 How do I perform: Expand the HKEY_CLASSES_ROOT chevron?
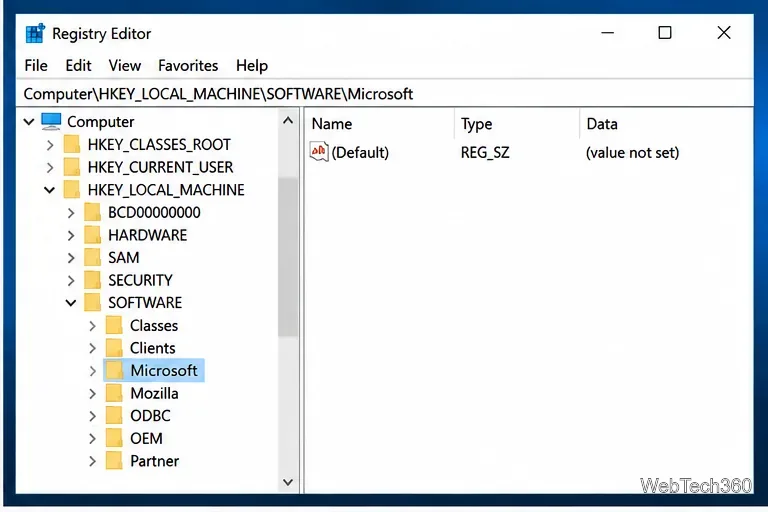(50, 145)
